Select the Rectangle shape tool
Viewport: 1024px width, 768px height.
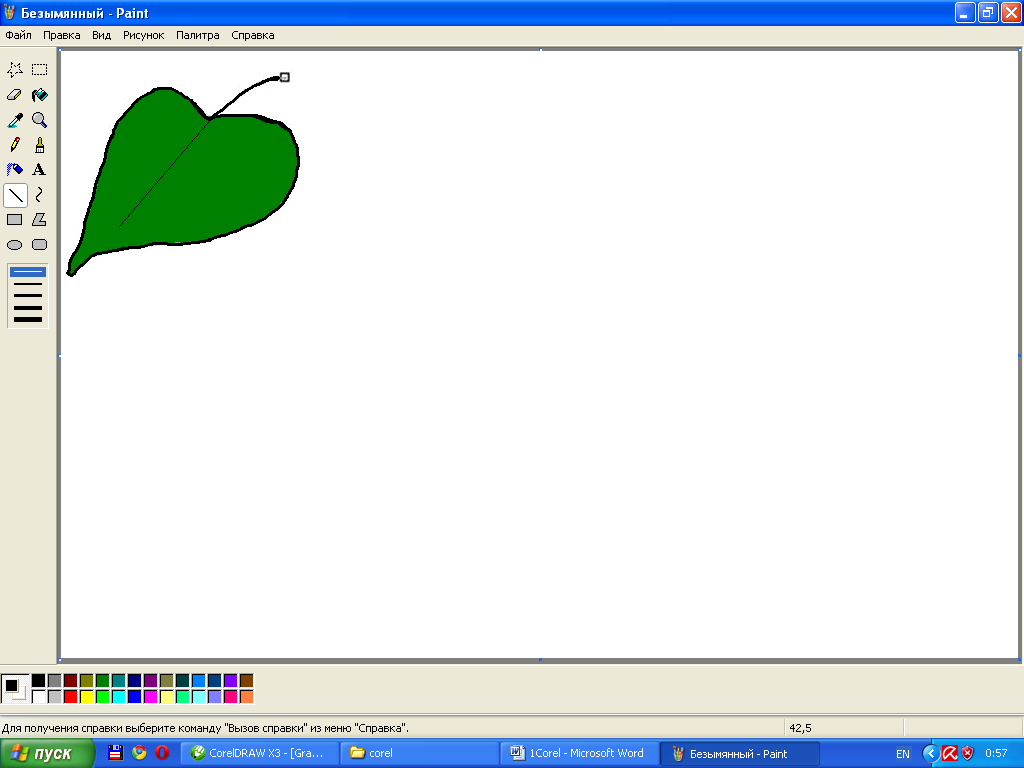click(x=15, y=219)
